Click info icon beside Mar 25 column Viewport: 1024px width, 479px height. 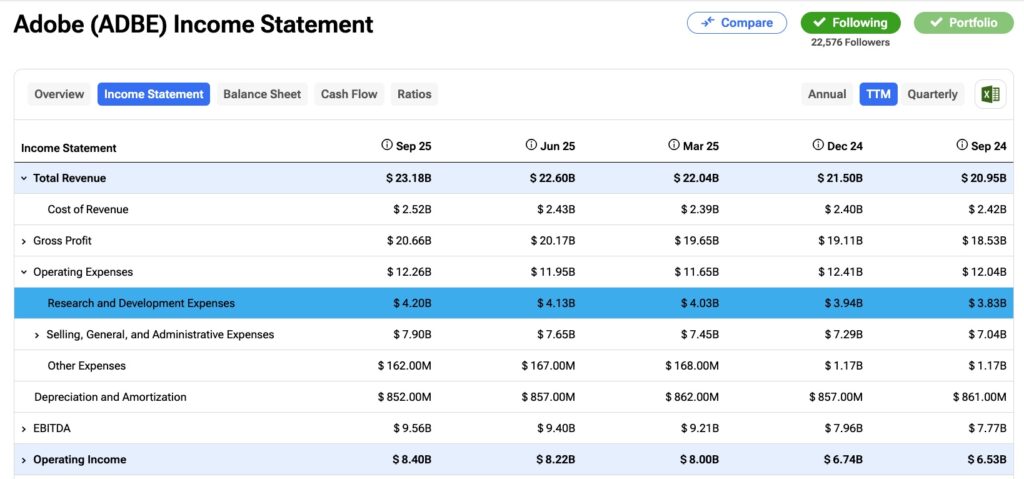point(674,145)
